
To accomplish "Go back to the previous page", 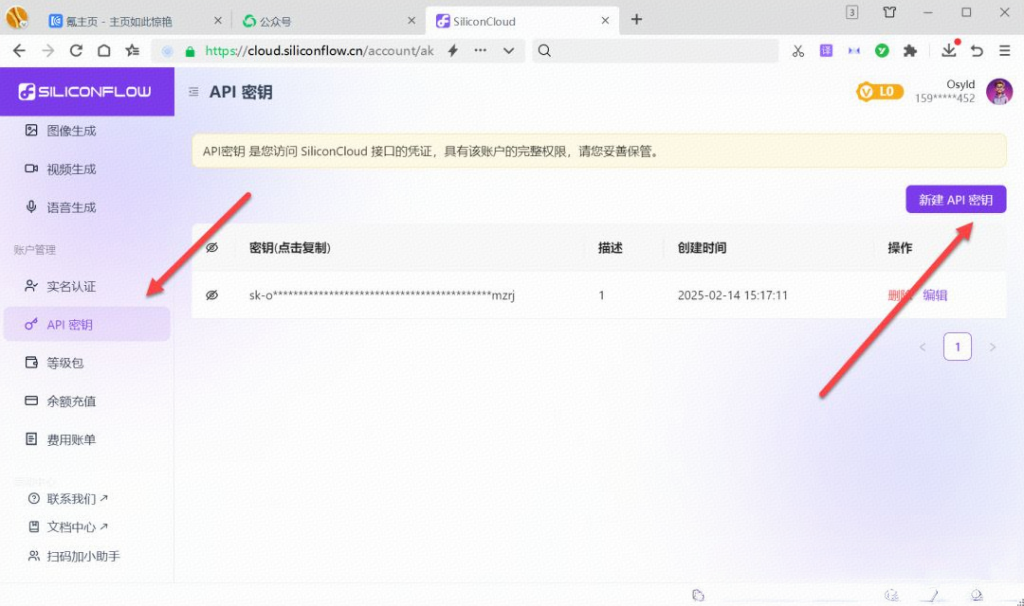I will coord(19,51).
